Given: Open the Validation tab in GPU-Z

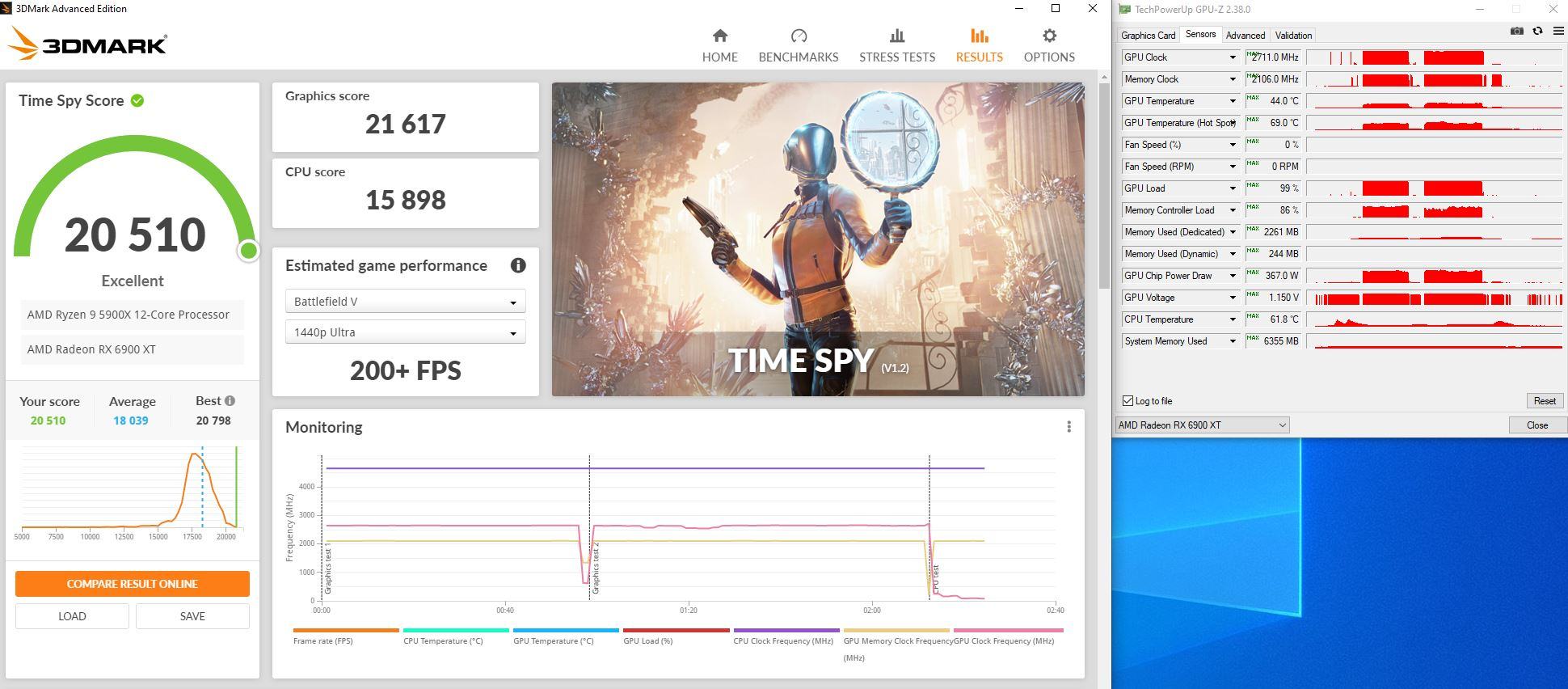Looking at the screenshot, I should click(x=1293, y=35).
